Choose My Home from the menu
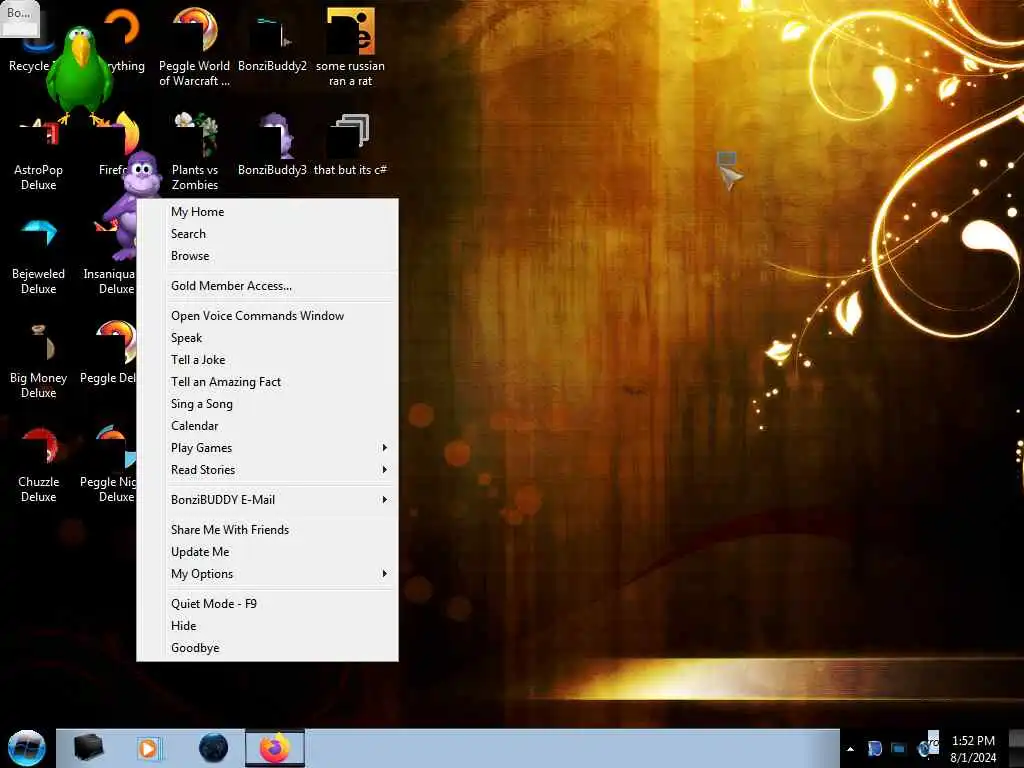 pos(267,212)
